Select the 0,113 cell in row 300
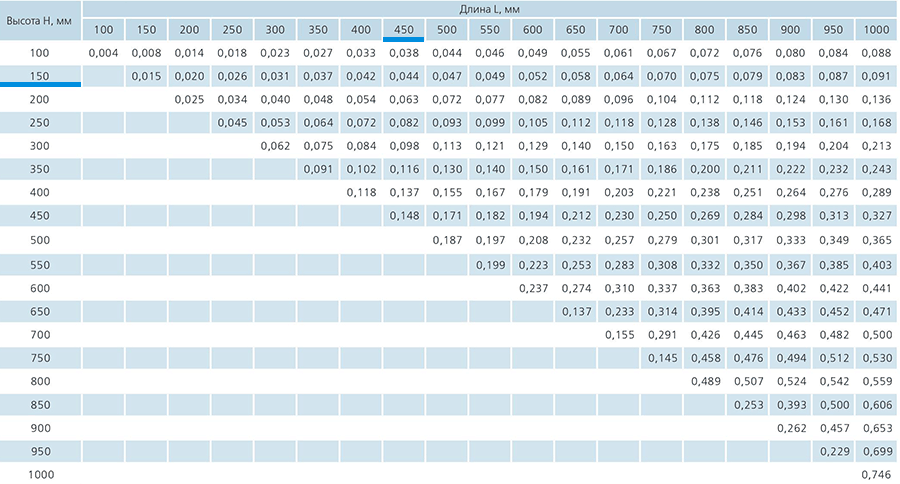 pyautogui.click(x=447, y=146)
